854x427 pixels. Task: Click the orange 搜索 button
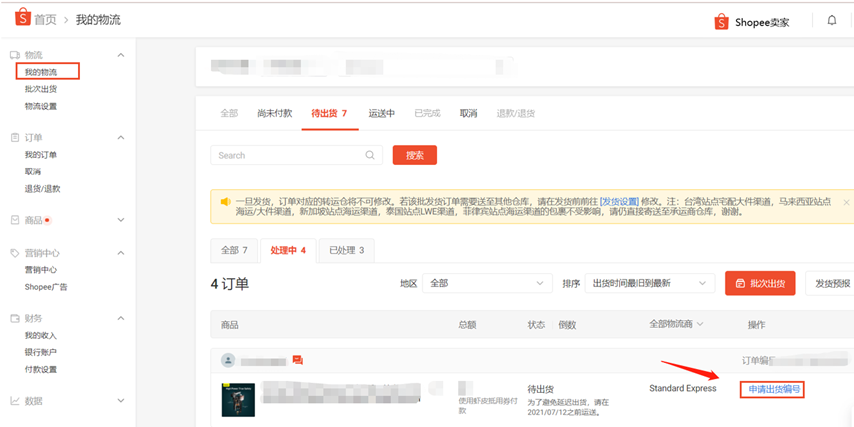pos(414,155)
